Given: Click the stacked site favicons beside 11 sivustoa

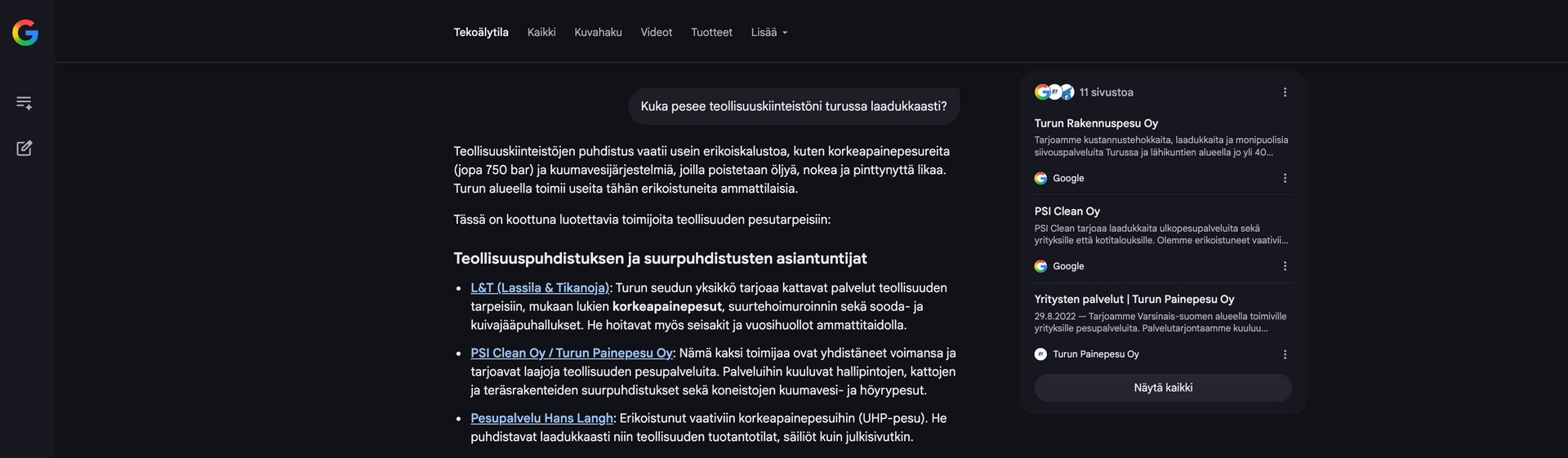Looking at the screenshot, I should (x=1054, y=92).
